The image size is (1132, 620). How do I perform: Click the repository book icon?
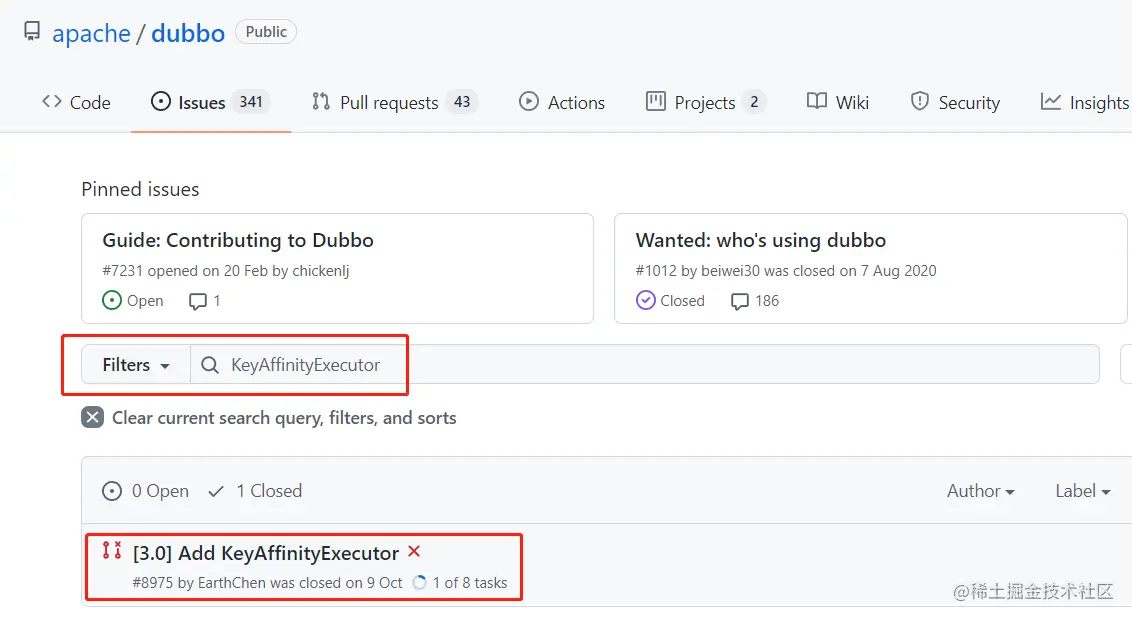[x=32, y=31]
